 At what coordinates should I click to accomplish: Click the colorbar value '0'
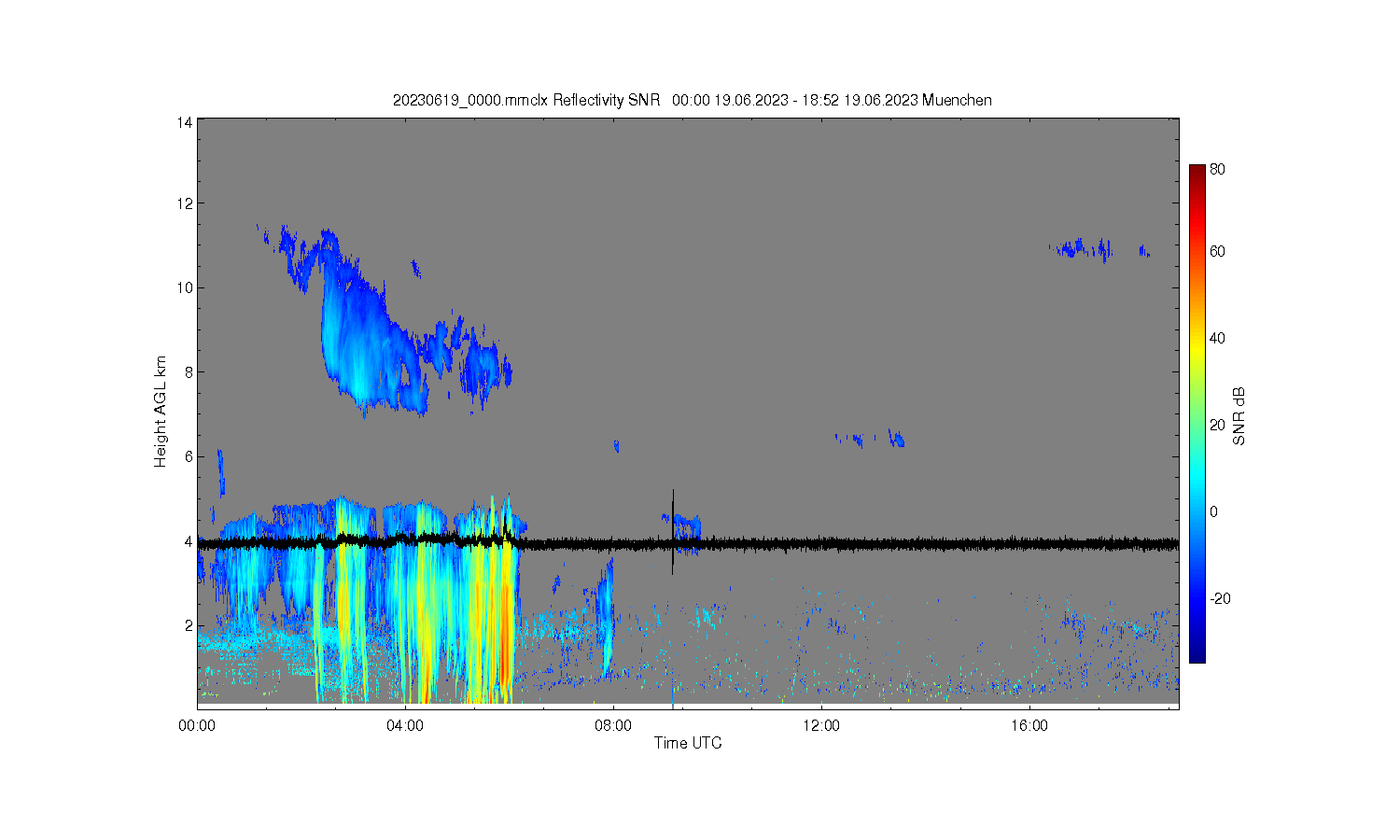point(1213,511)
